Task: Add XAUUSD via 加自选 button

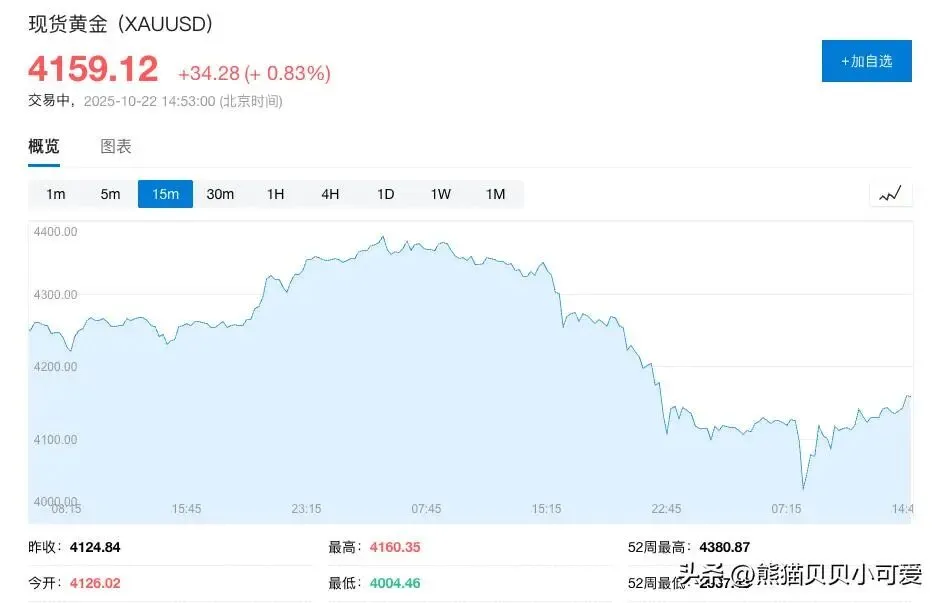Action: (867, 61)
